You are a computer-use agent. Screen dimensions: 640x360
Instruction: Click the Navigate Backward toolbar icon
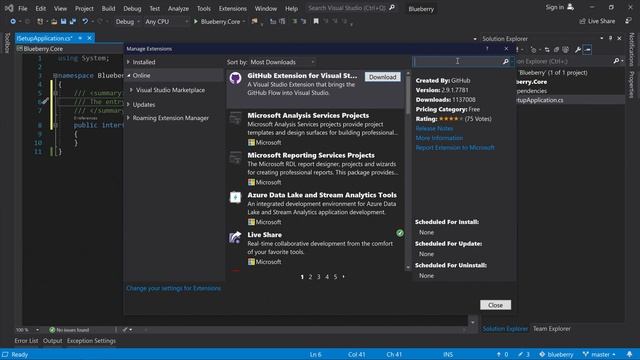tap(13, 21)
